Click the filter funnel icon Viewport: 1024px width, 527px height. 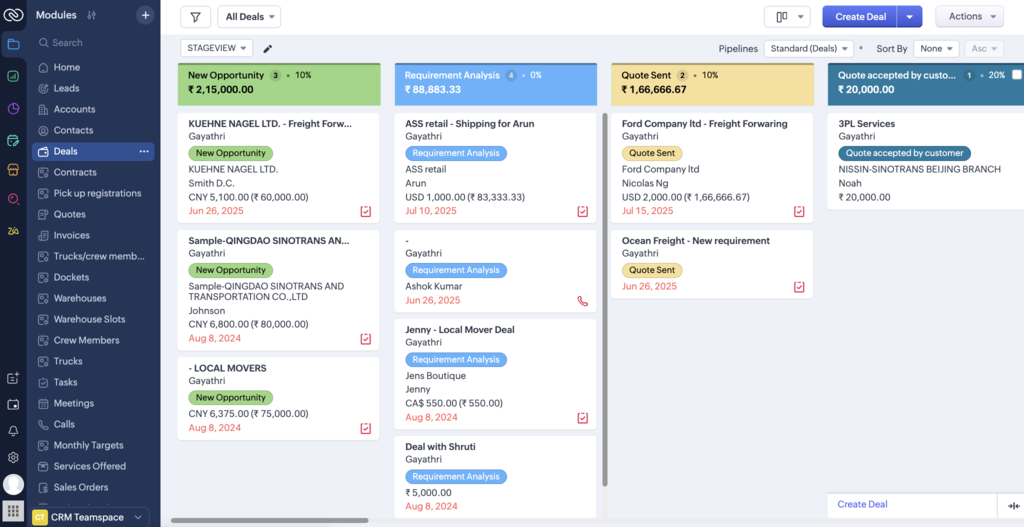coord(195,17)
